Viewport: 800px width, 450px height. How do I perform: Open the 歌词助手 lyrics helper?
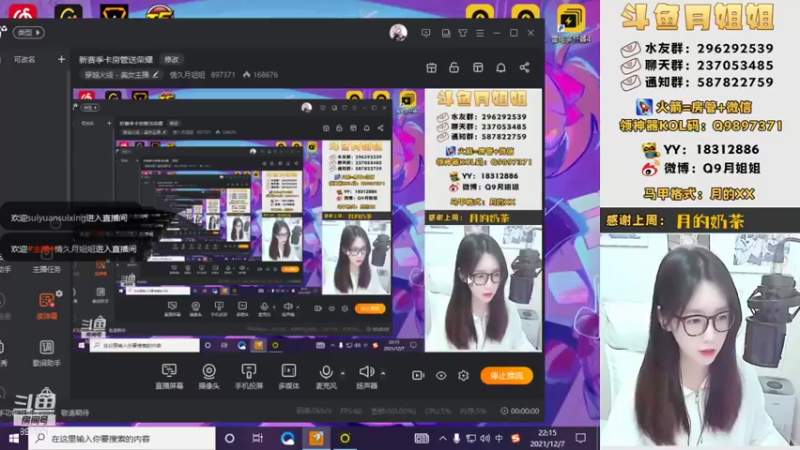[x=46, y=353]
